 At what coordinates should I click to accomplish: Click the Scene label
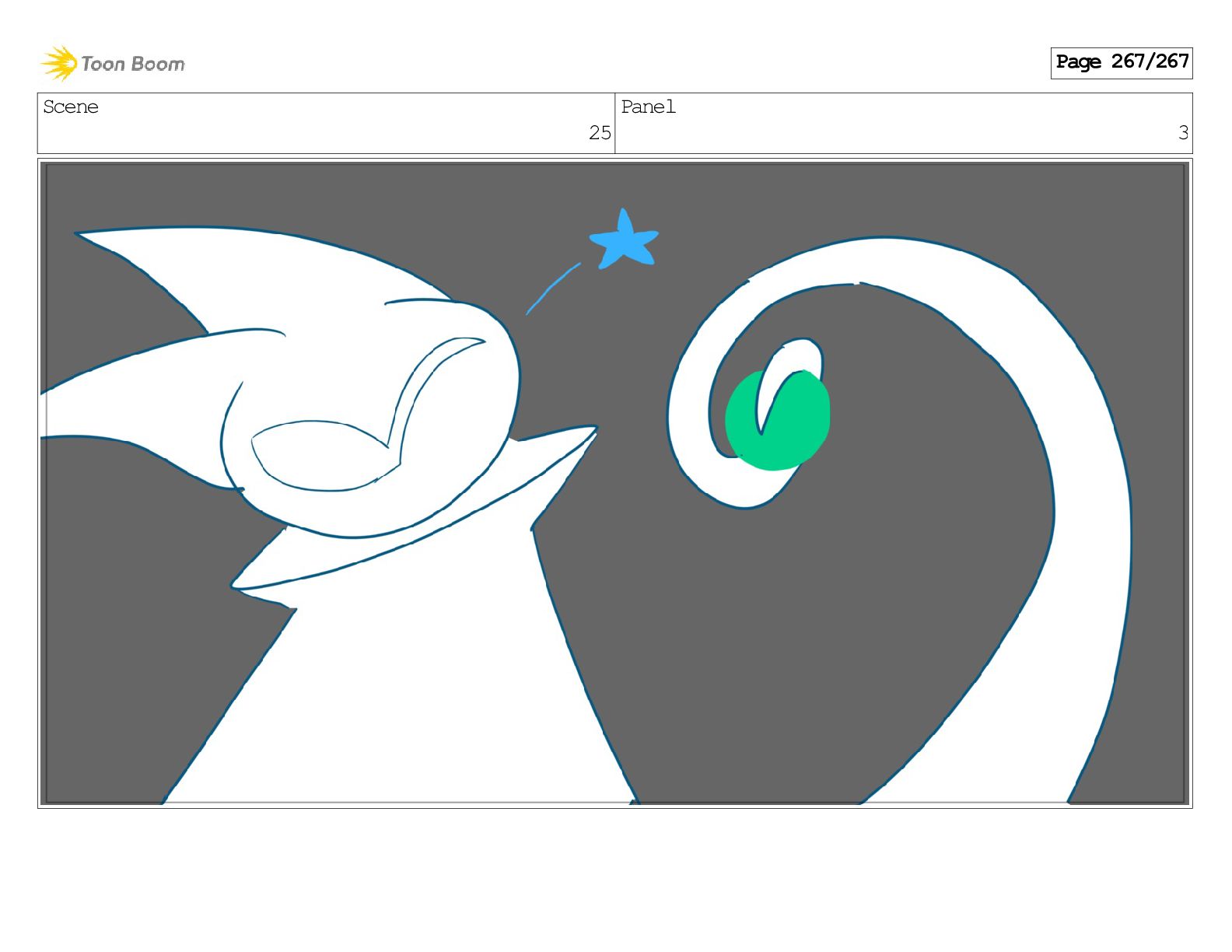(x=71, y=107)
